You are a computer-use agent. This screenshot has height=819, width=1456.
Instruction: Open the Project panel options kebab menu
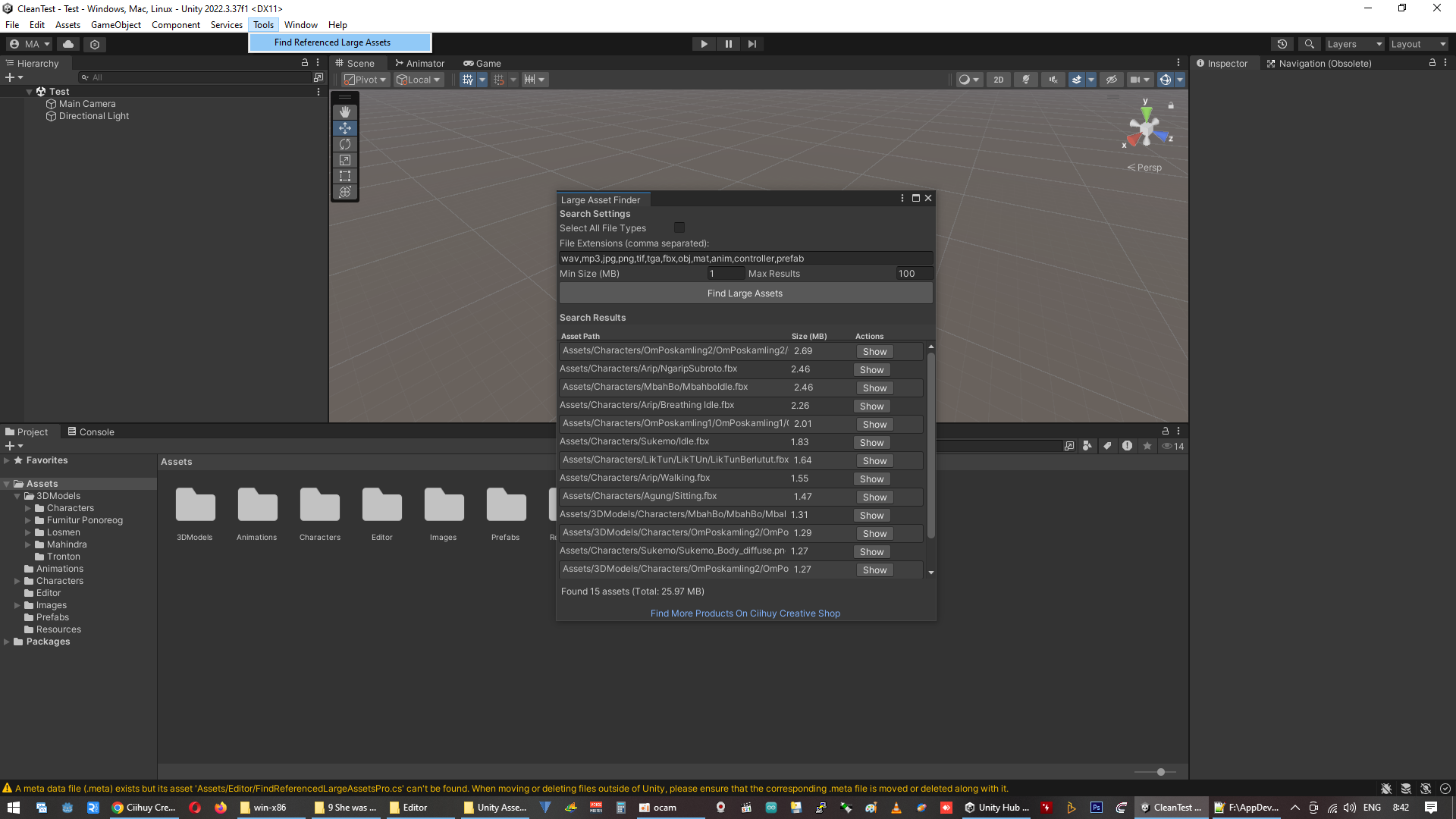1178,431
